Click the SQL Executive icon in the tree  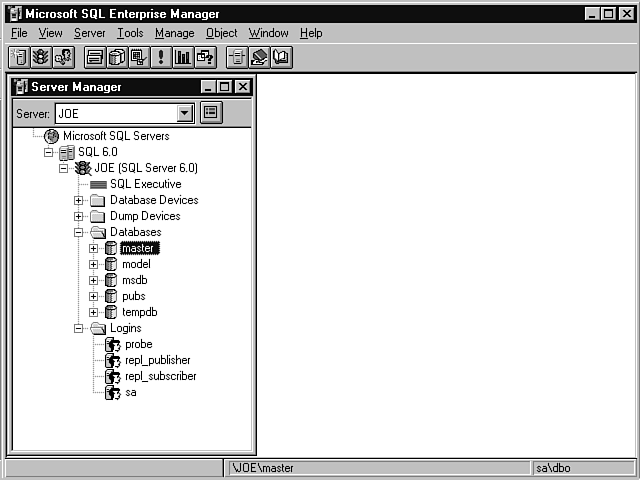pos(98,184)
